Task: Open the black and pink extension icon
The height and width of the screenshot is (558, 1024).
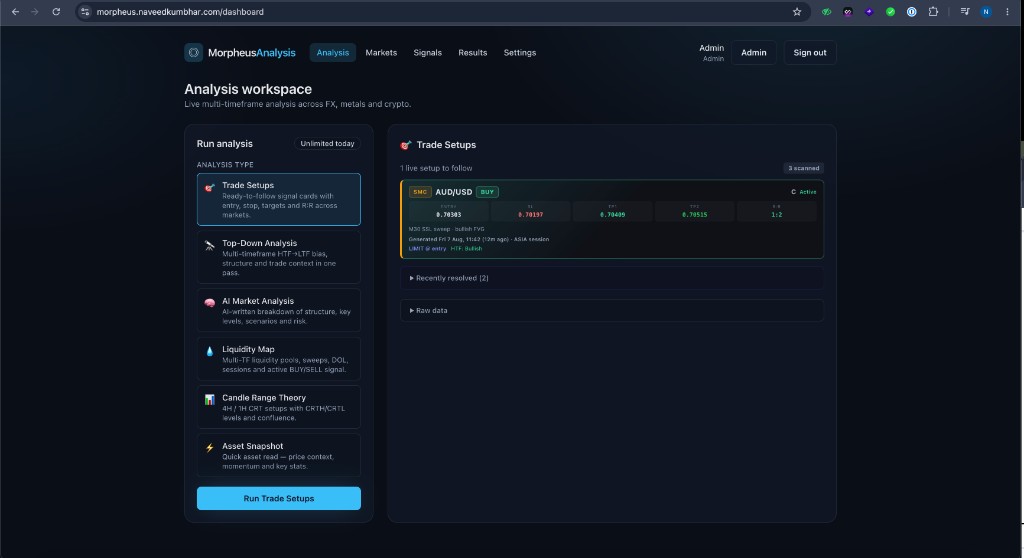Action: pos(848,12)
